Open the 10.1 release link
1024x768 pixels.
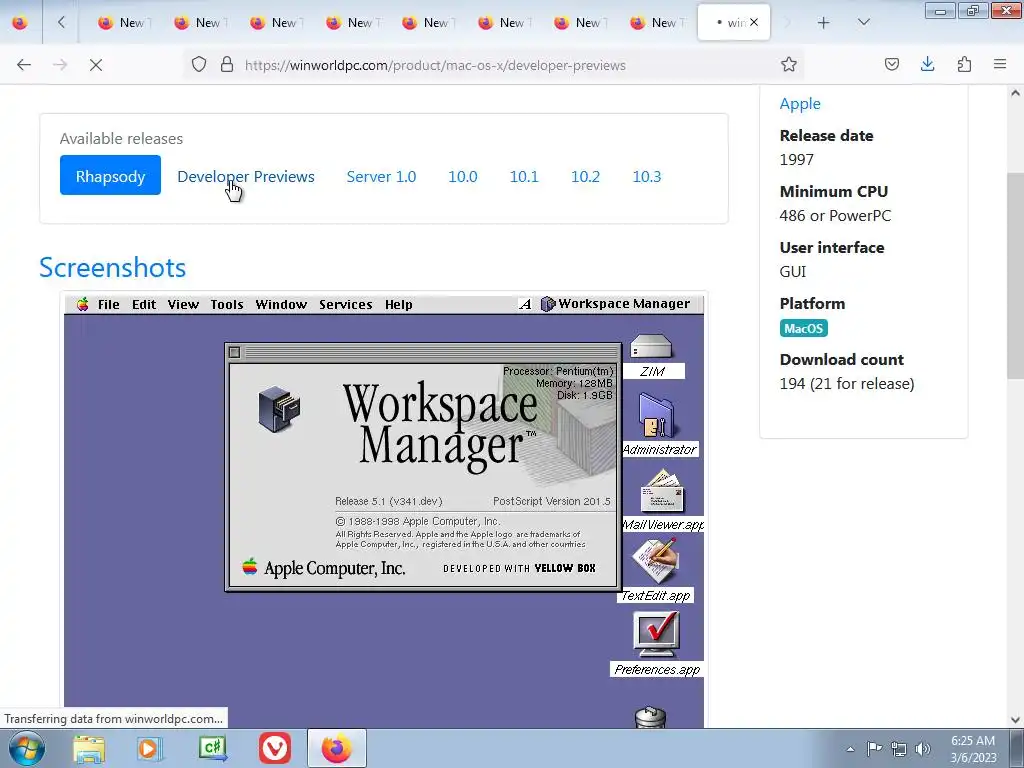[524, 176]
